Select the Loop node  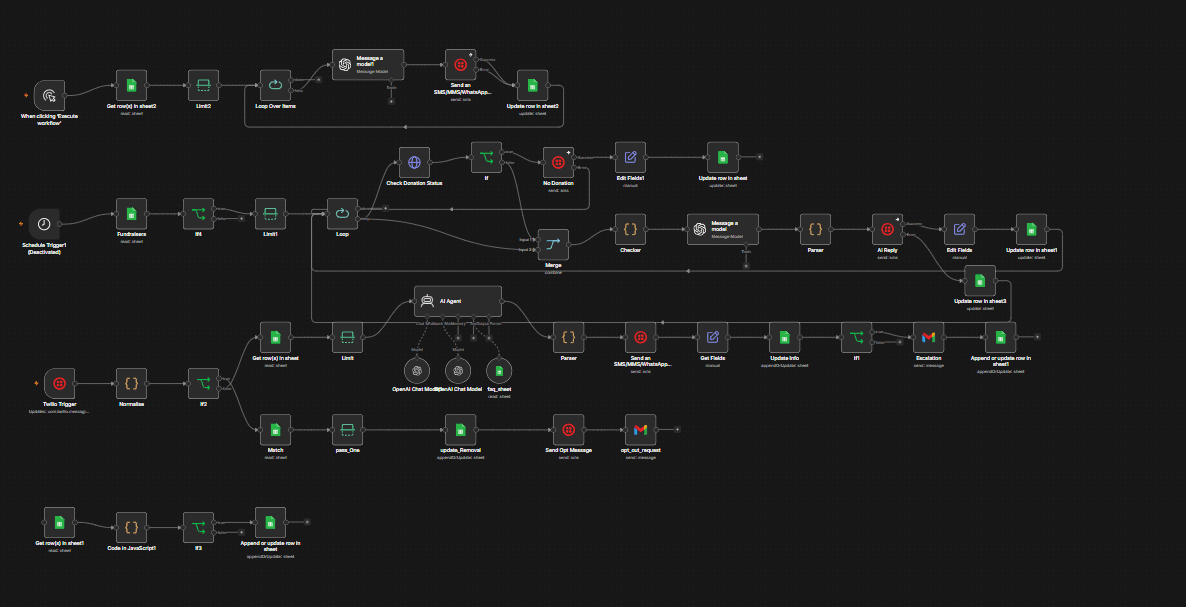342,214
